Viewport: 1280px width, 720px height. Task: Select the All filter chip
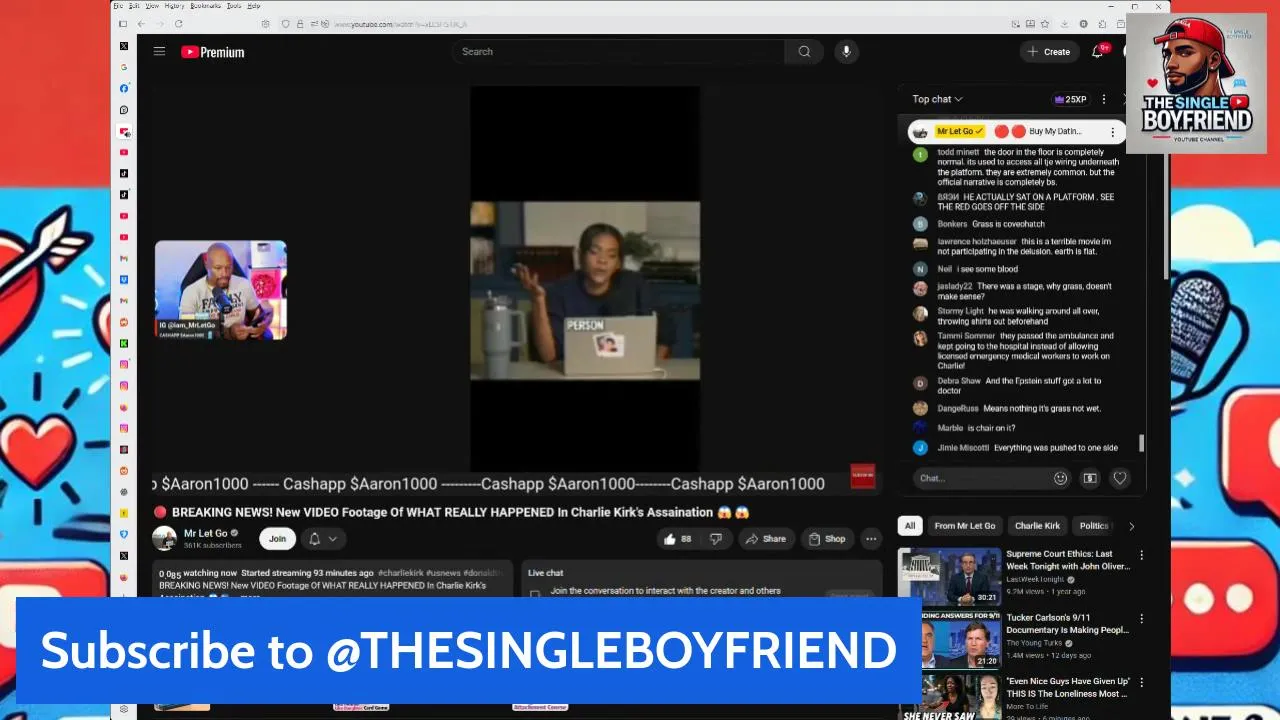point(910,526)
